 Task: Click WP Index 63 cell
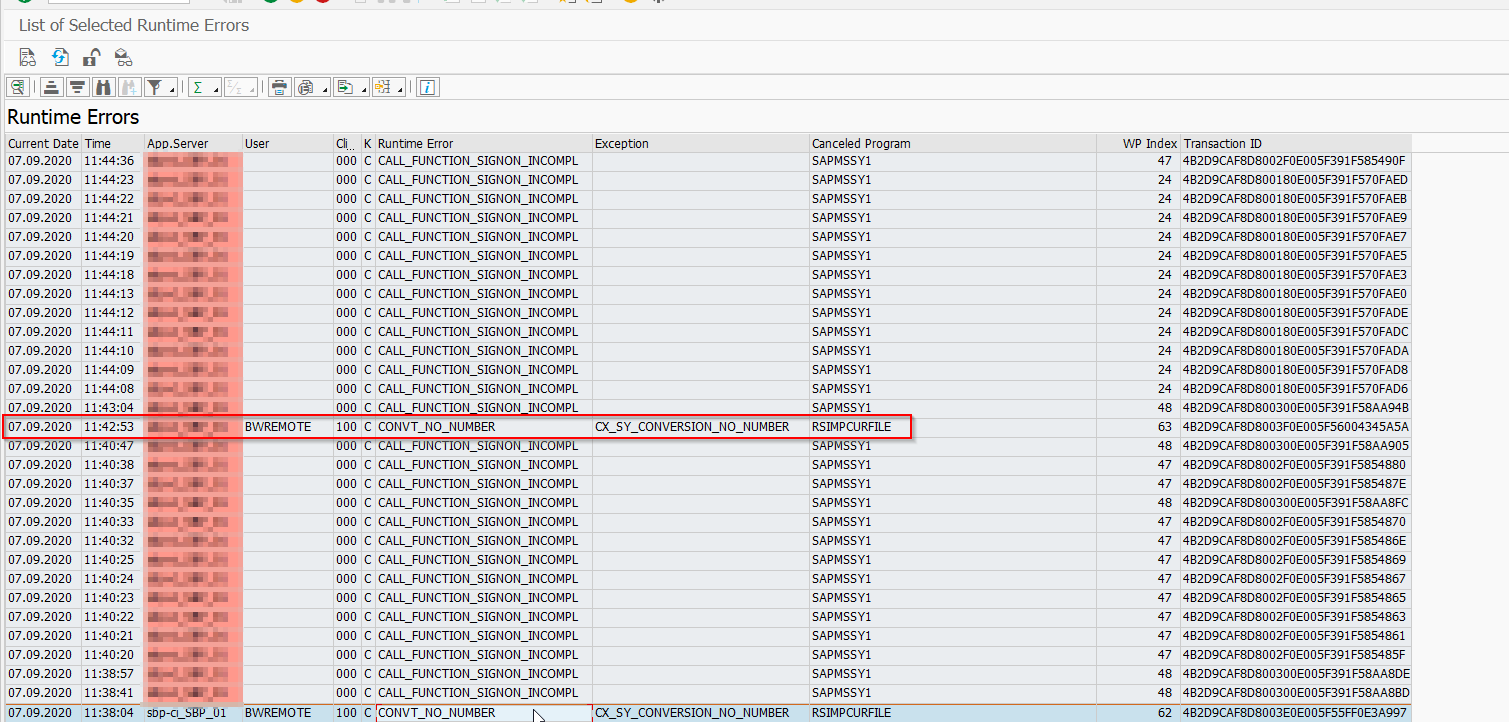(1138, 427)
